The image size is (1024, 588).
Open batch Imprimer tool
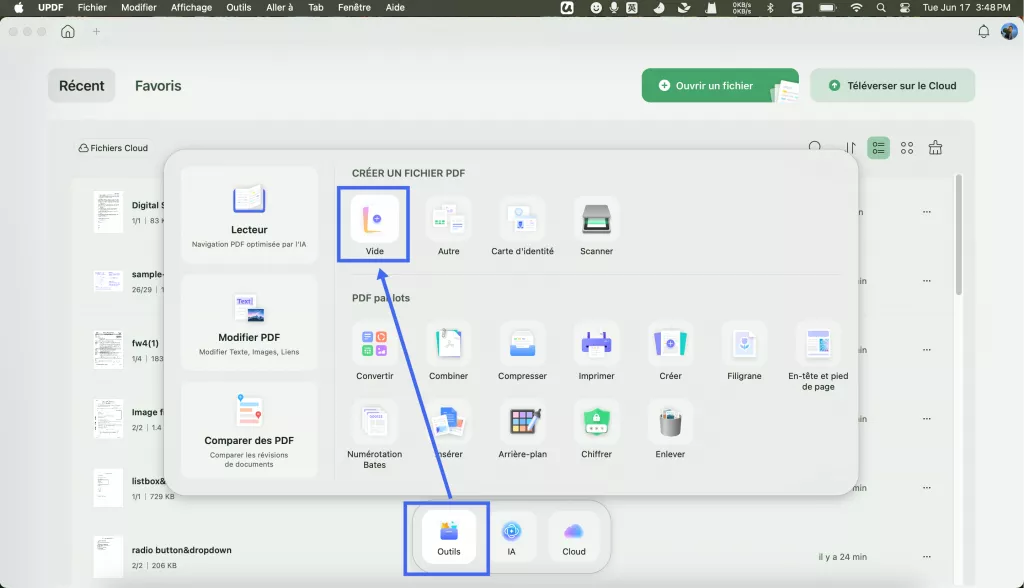(596, 351)
